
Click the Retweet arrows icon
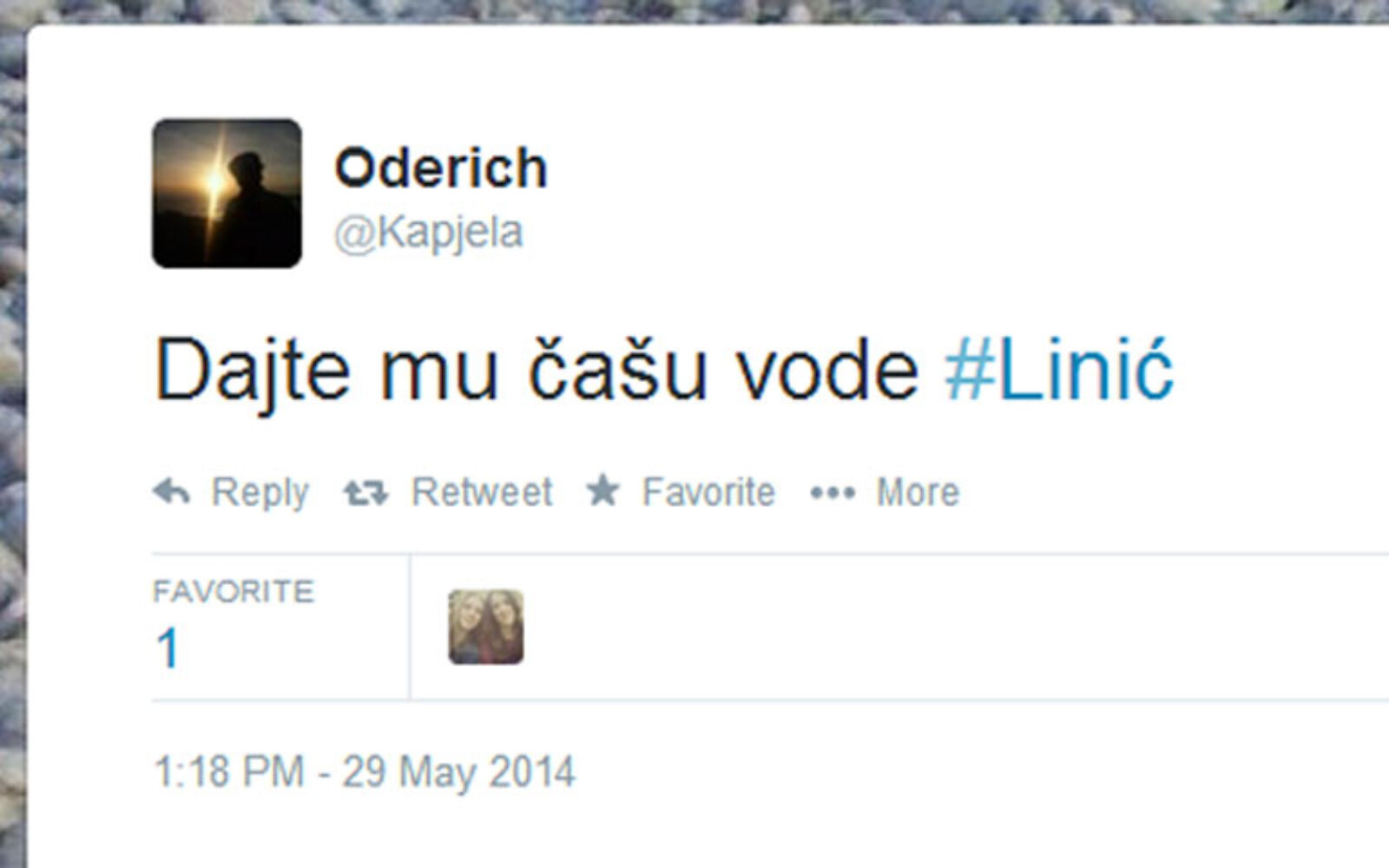click(x=365, y=493)
